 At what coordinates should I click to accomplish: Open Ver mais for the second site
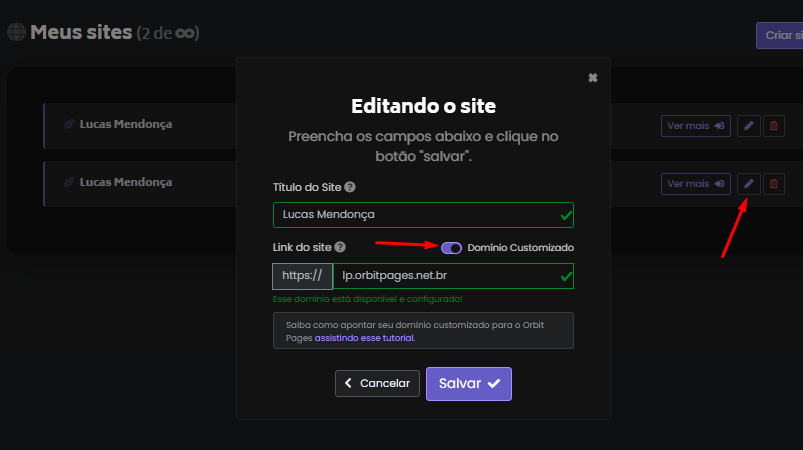coord(695,184)
